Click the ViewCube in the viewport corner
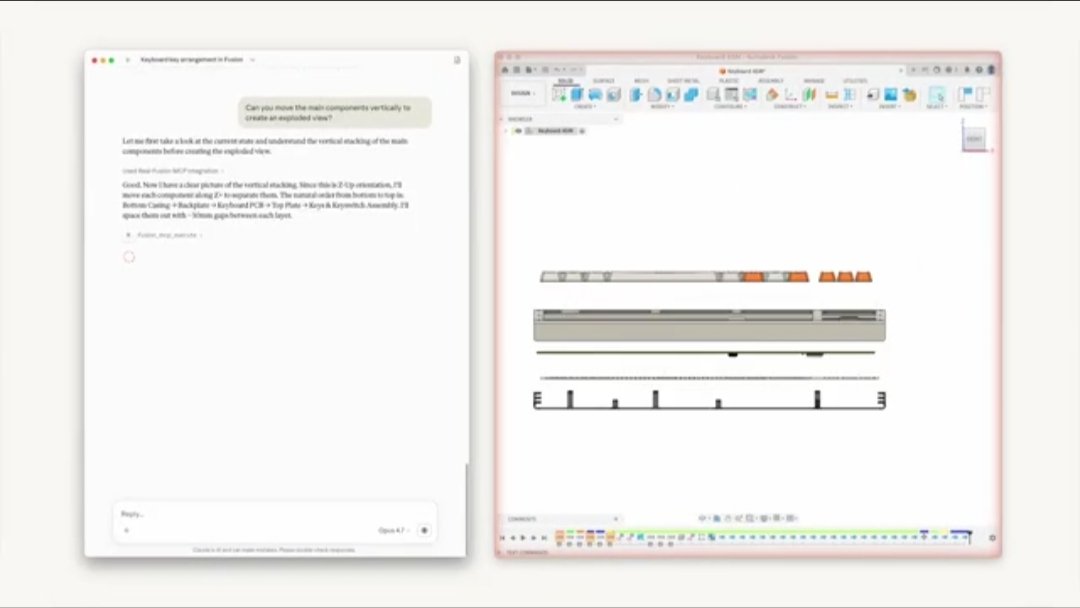Image resolution: width=1080 pixels, height=608 pixels. pos(974,139)
